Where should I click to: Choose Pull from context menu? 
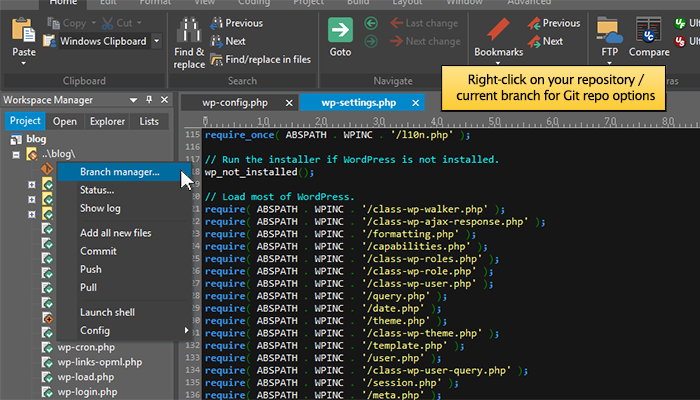(x=124, y=288)
